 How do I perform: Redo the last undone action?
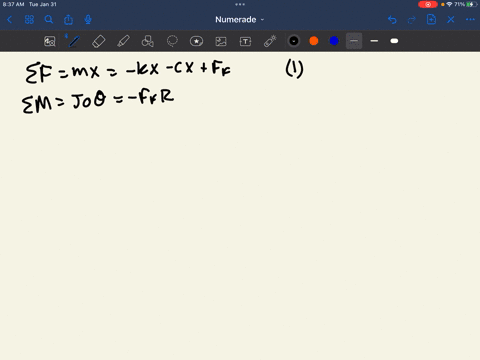[x=412, y=20]
